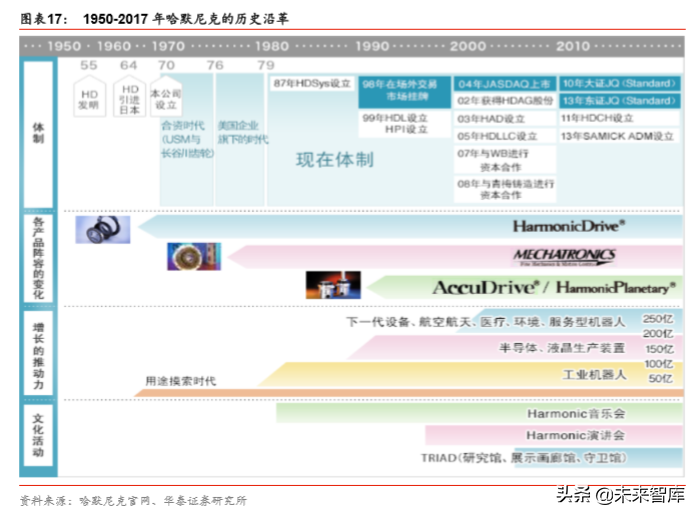Screen dimensions: 699x518
Task: Click the year number "76"
Action: [215, 66]
